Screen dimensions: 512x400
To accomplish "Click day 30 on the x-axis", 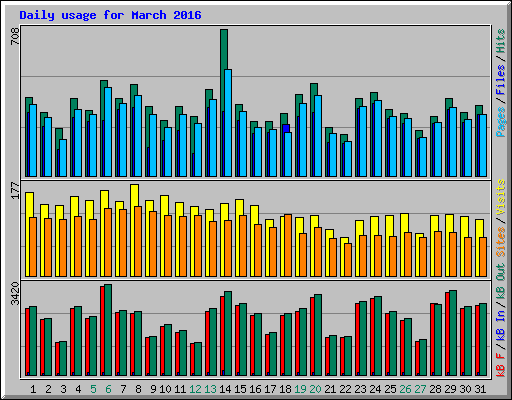I will tap(465, 389).
